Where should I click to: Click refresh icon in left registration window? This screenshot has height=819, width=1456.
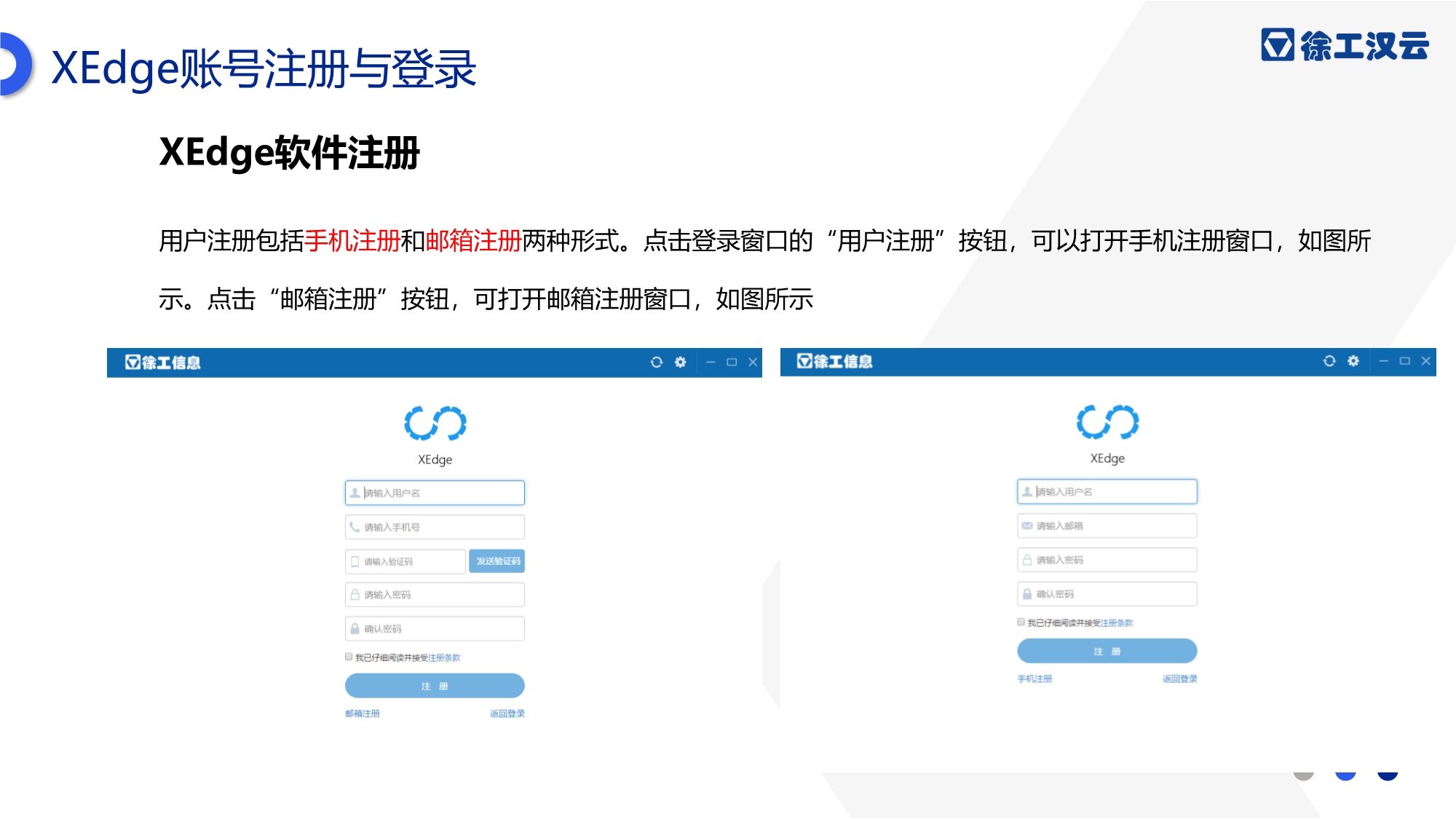656,362
